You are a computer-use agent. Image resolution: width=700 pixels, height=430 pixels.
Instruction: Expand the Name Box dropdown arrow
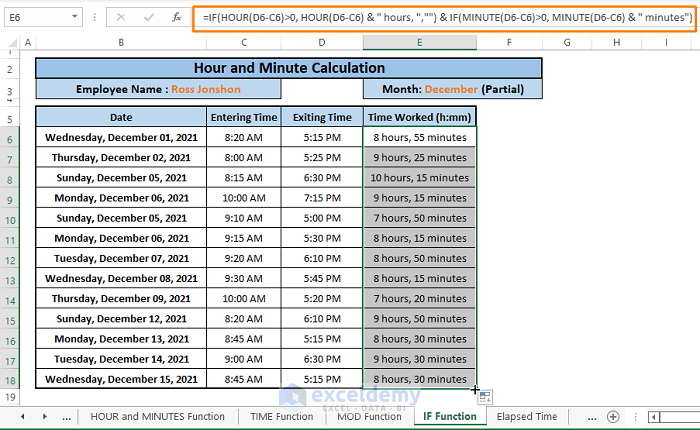pyautogui.click(x=75, y=17)
